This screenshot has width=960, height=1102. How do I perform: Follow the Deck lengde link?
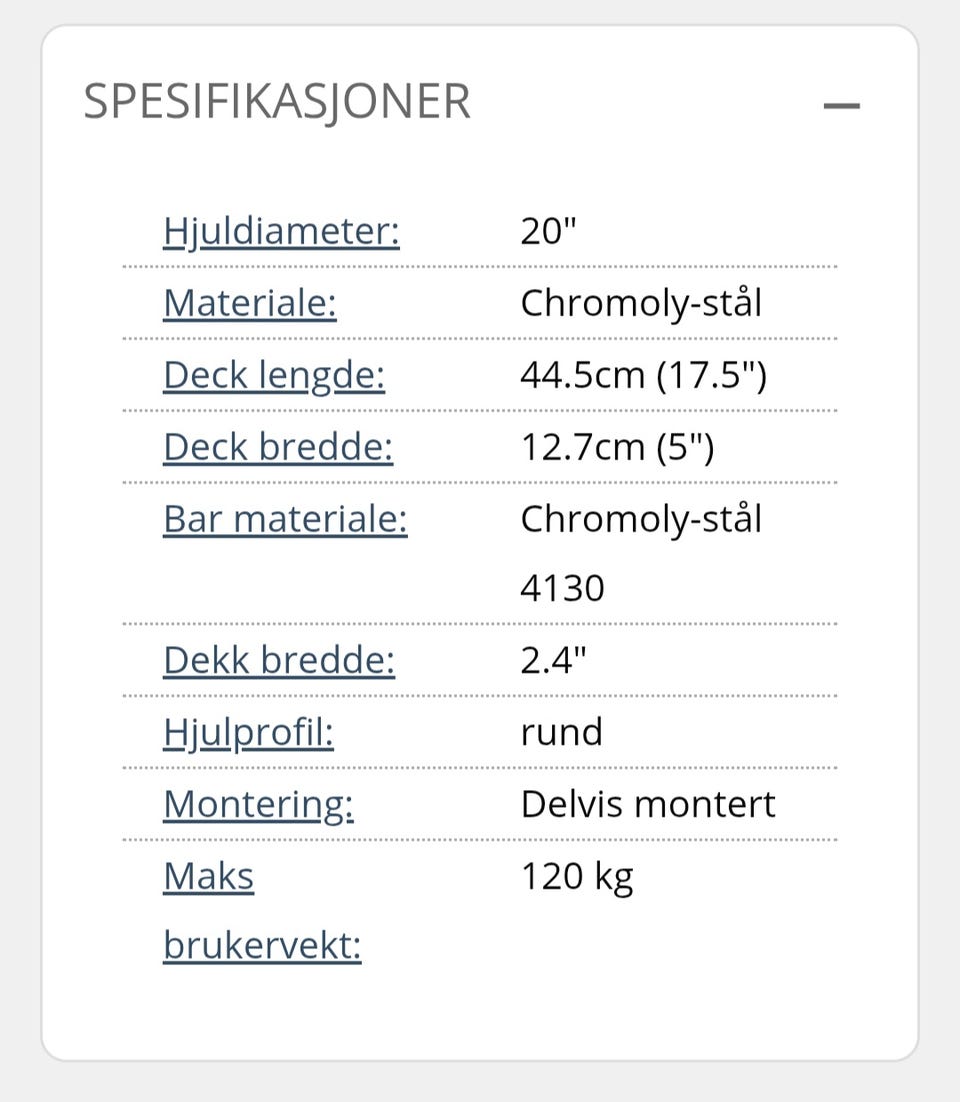point(274,375)
